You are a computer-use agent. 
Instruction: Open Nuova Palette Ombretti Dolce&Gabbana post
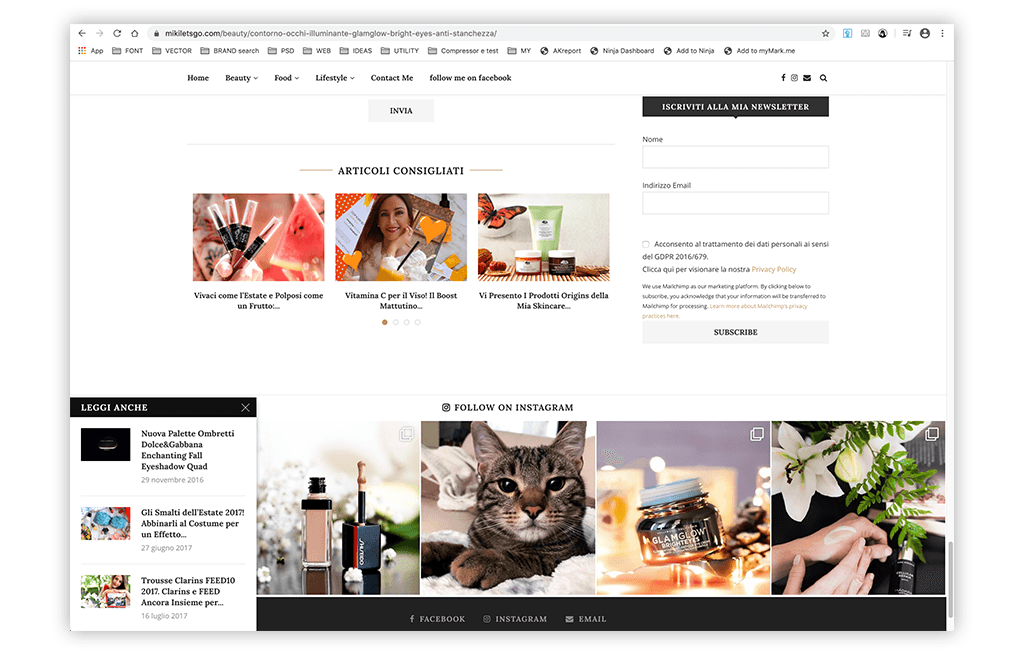(187, 450)
